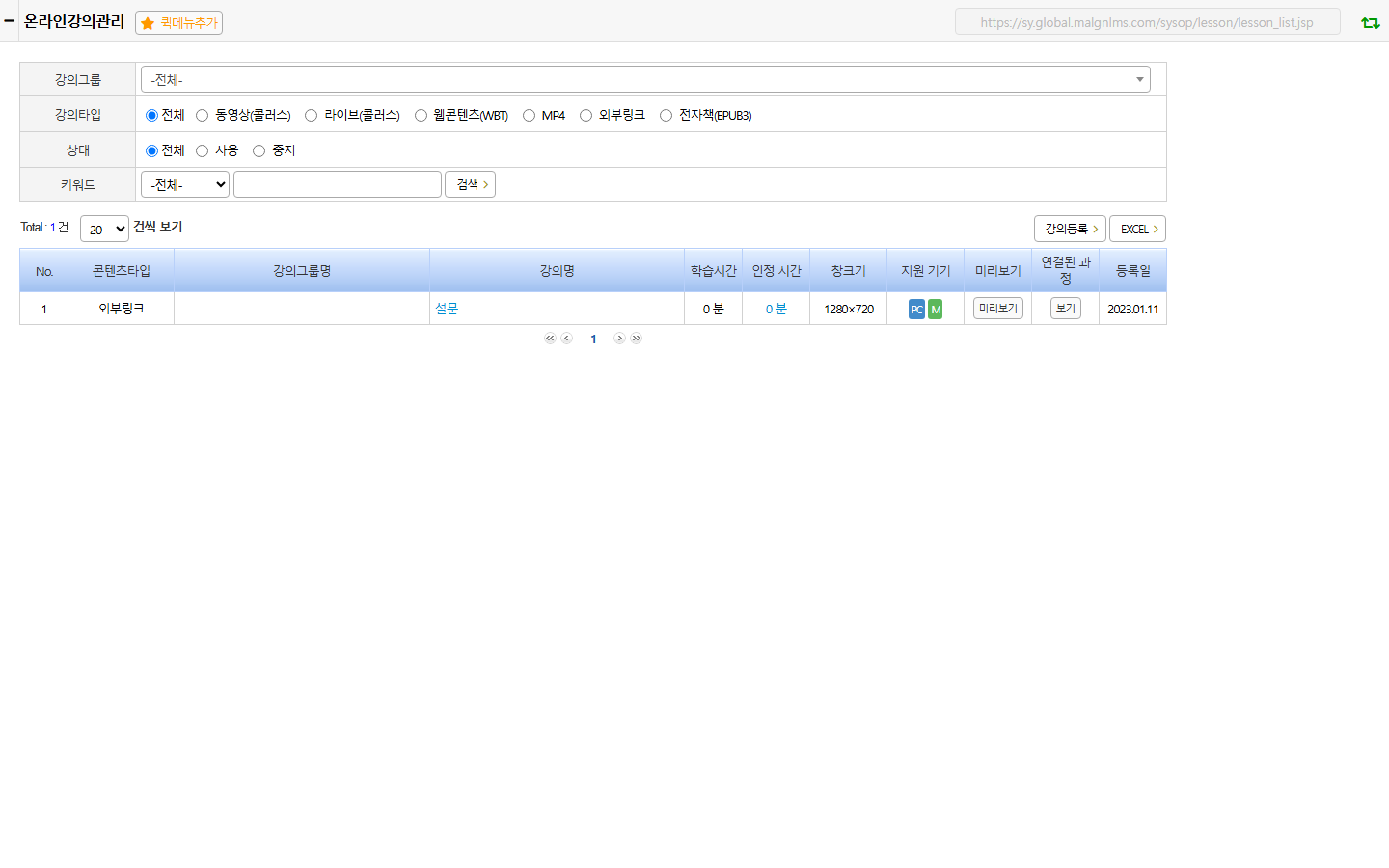Click the 강의그룹명 column header
This screenshot has height=868, width=1389.
[x=302, y=270]
